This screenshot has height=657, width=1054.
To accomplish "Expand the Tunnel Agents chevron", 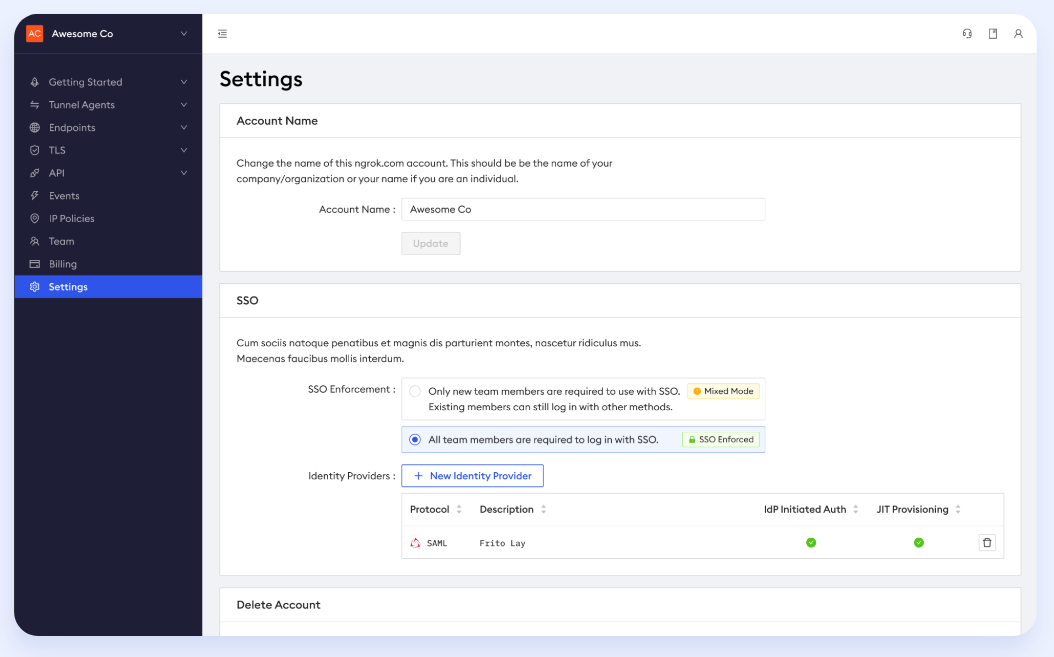I will pos(184,105).
